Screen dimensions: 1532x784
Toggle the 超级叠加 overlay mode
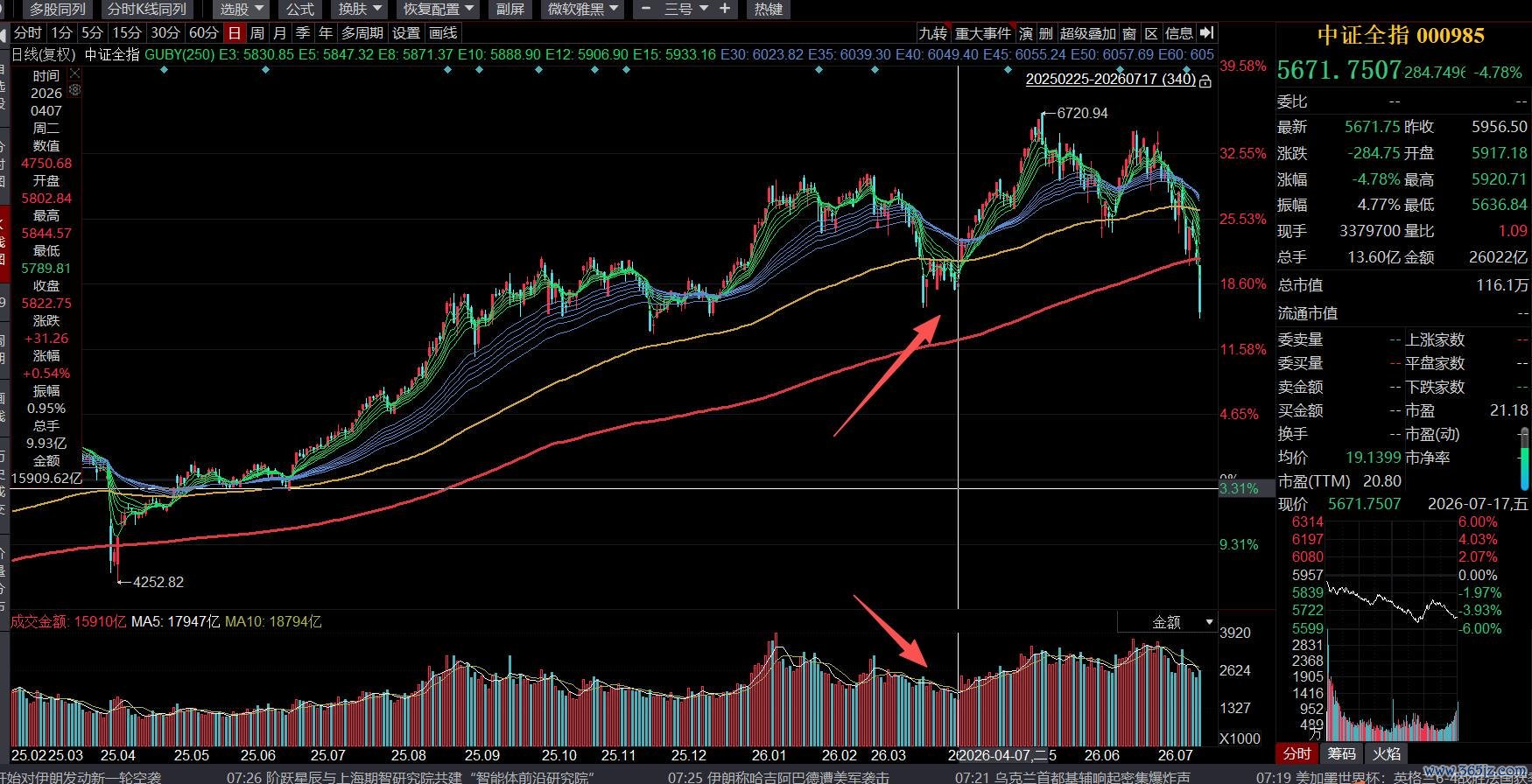(x=1088, y=33)
